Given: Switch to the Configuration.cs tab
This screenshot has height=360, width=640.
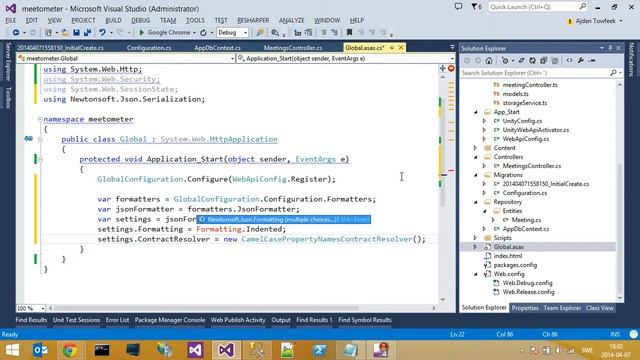Looking at the screenshot, I should [x=149, y=48].
